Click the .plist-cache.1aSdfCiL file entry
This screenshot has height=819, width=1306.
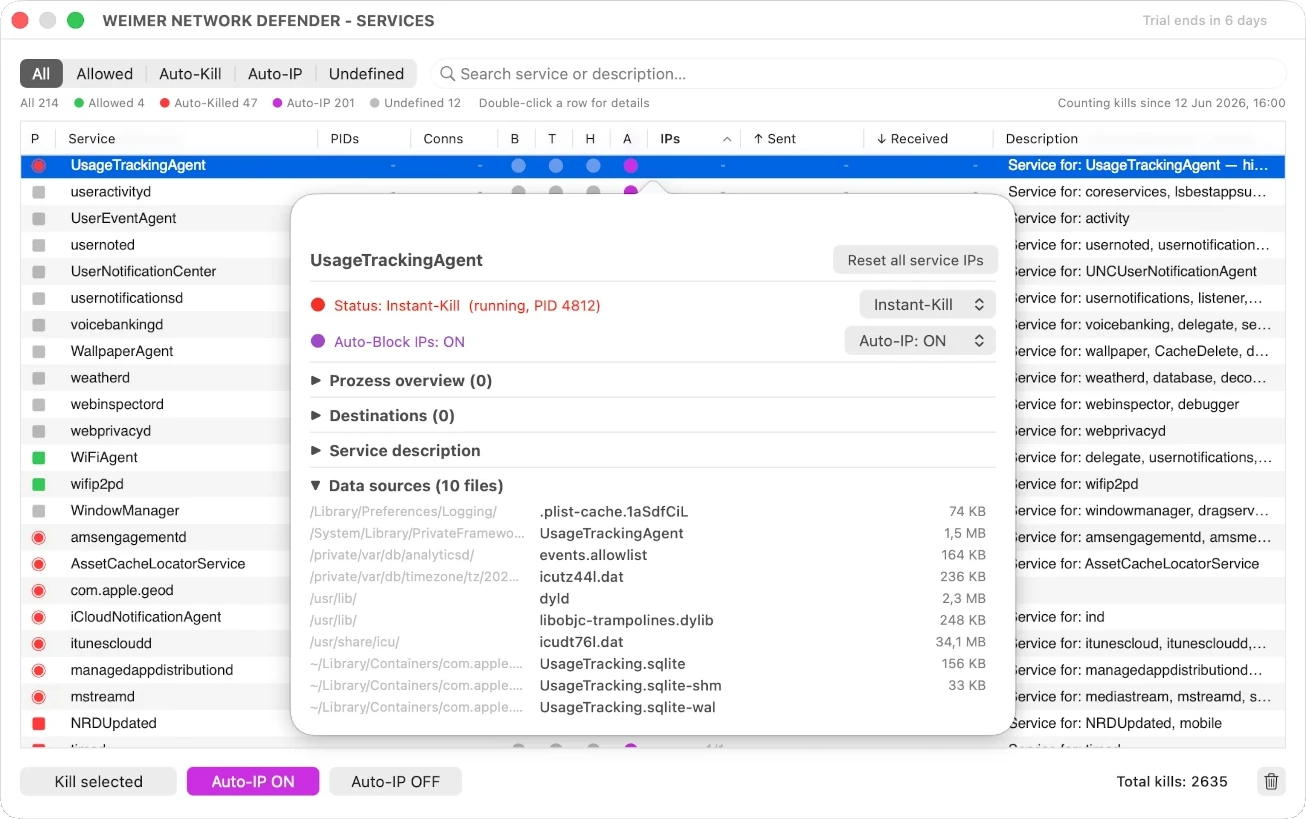[613, 512]
